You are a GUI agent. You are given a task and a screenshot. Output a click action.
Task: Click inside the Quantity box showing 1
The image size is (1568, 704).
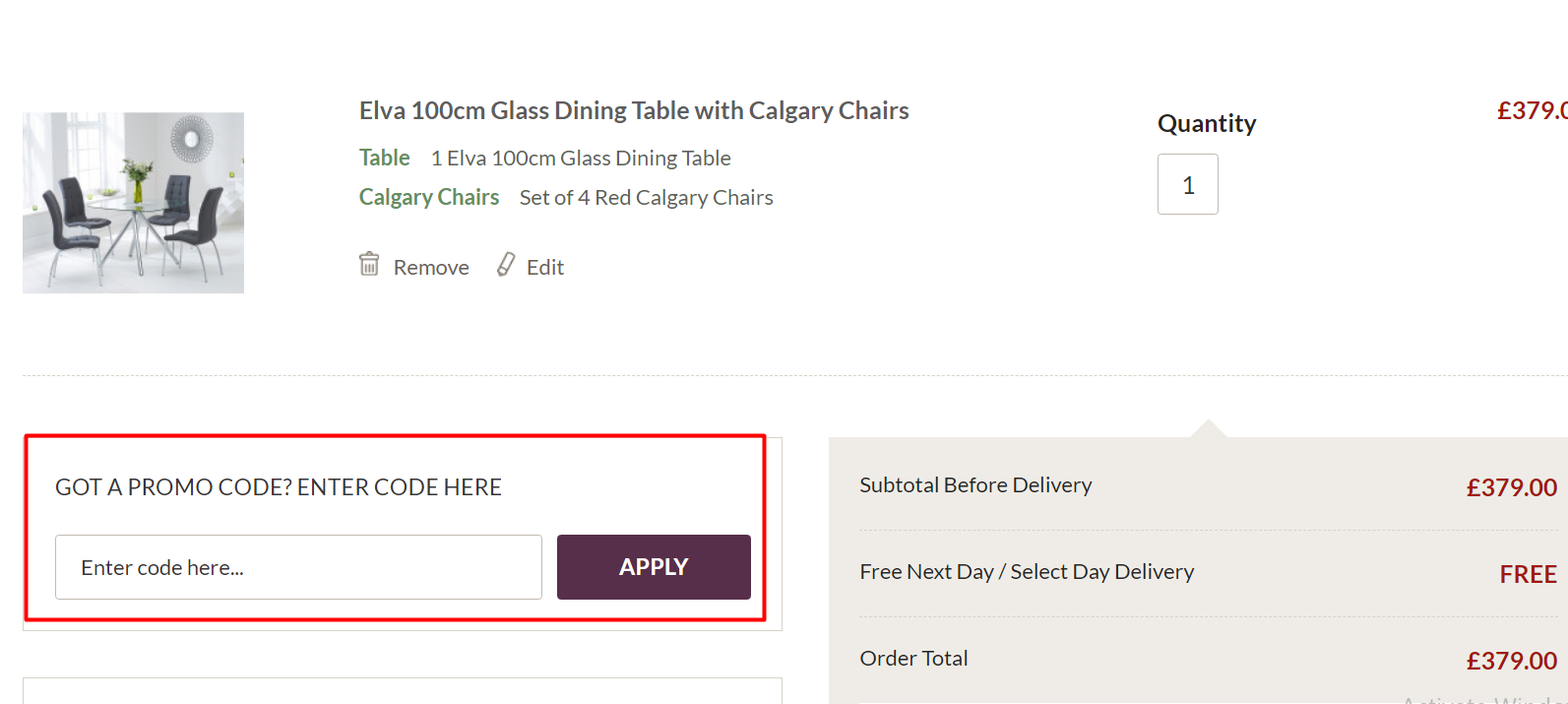tap(1187, 184)
